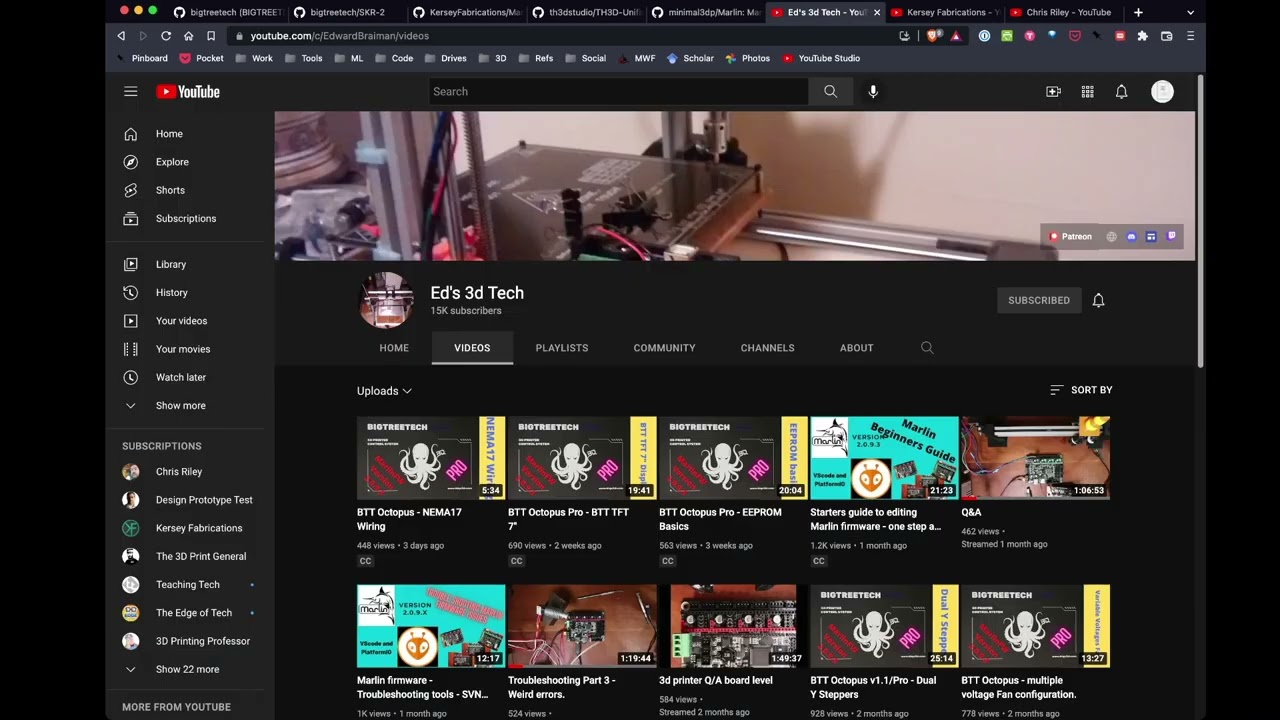Screen dimensions: 1280x720
Task: Bookmark this page with the bookmark icon
Action: tap(211, 36)
